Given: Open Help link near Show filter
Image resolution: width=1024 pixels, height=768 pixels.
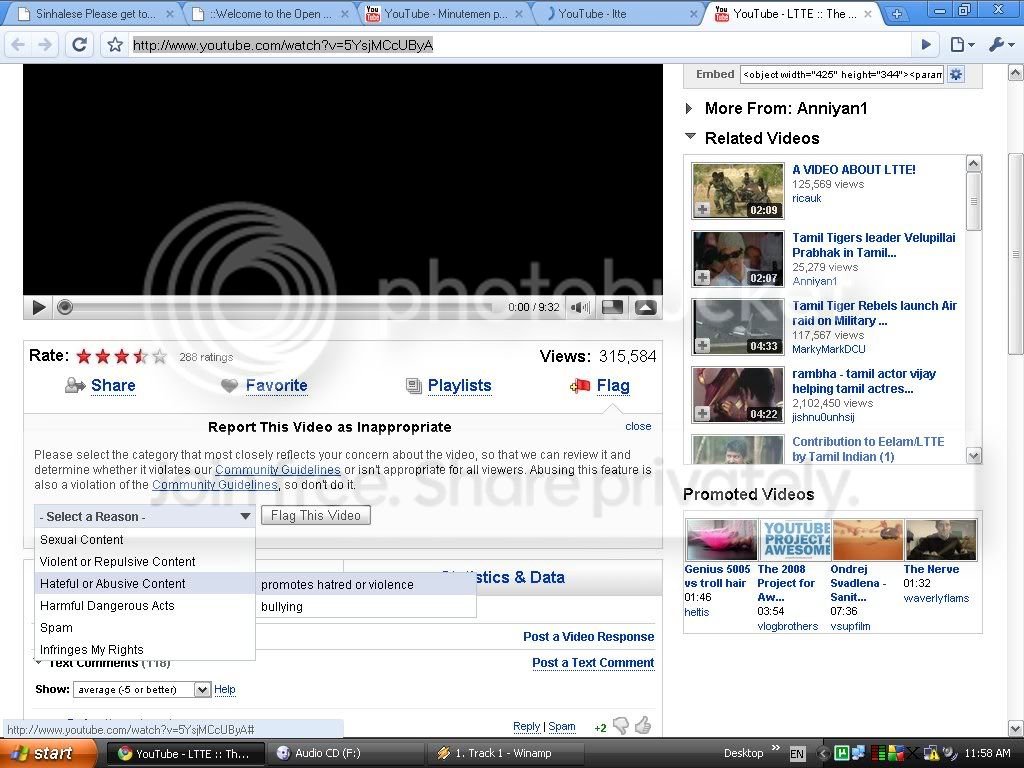Looking at the screenshot, I should click(225, 689).
